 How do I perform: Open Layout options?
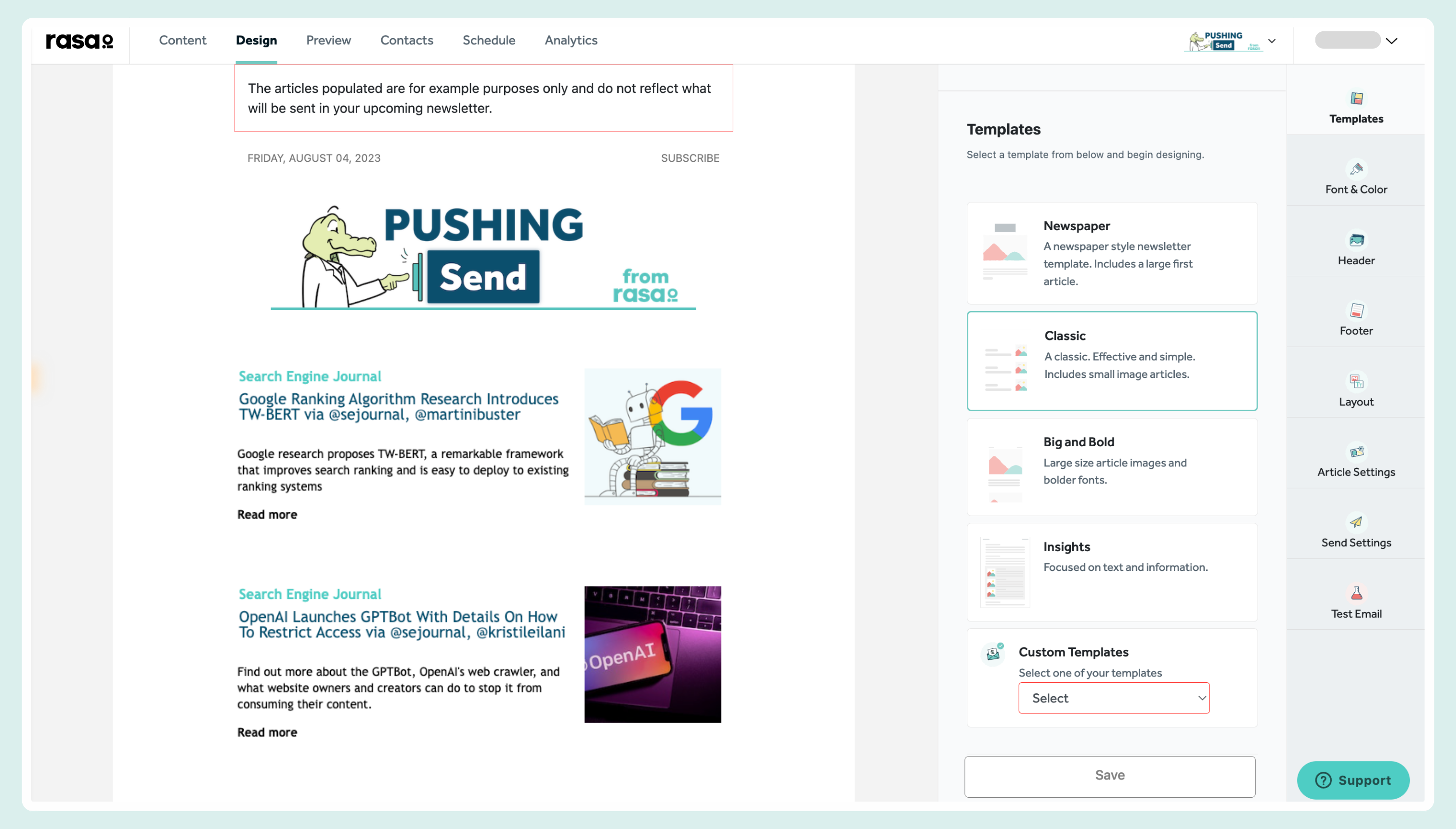[1356, 389]
